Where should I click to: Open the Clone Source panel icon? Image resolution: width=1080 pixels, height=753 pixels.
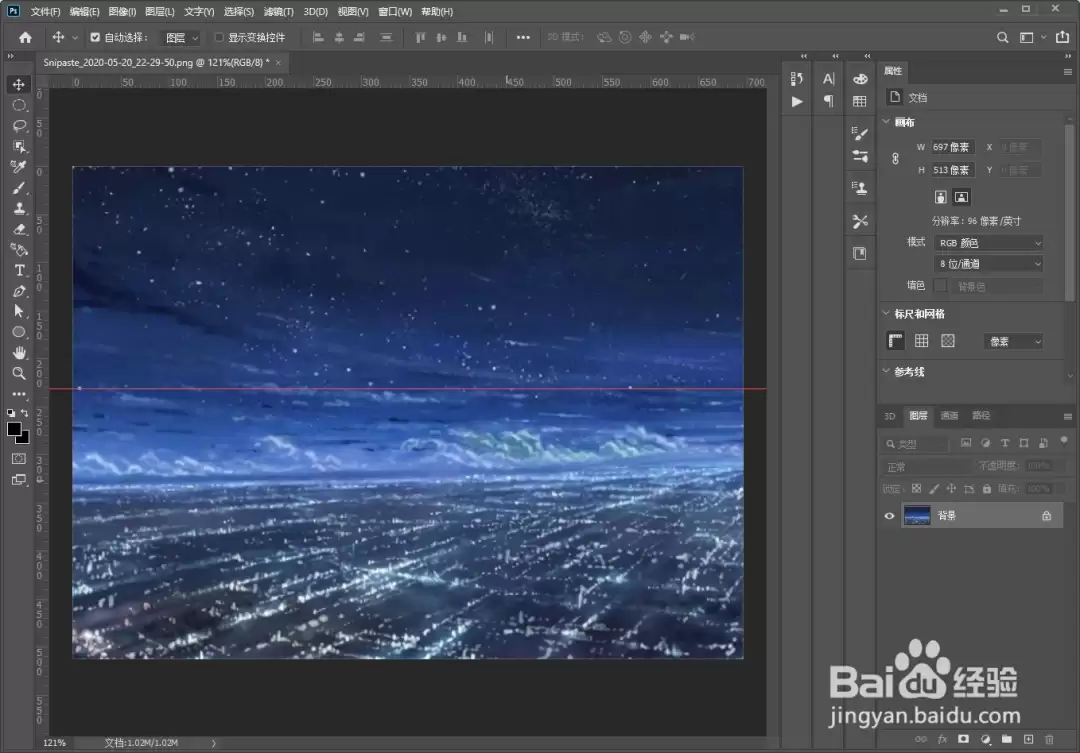tap(860, 187)
